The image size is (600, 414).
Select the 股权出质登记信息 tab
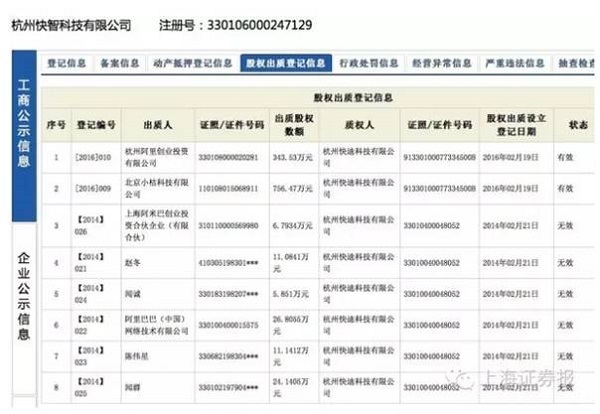point(286,63)
